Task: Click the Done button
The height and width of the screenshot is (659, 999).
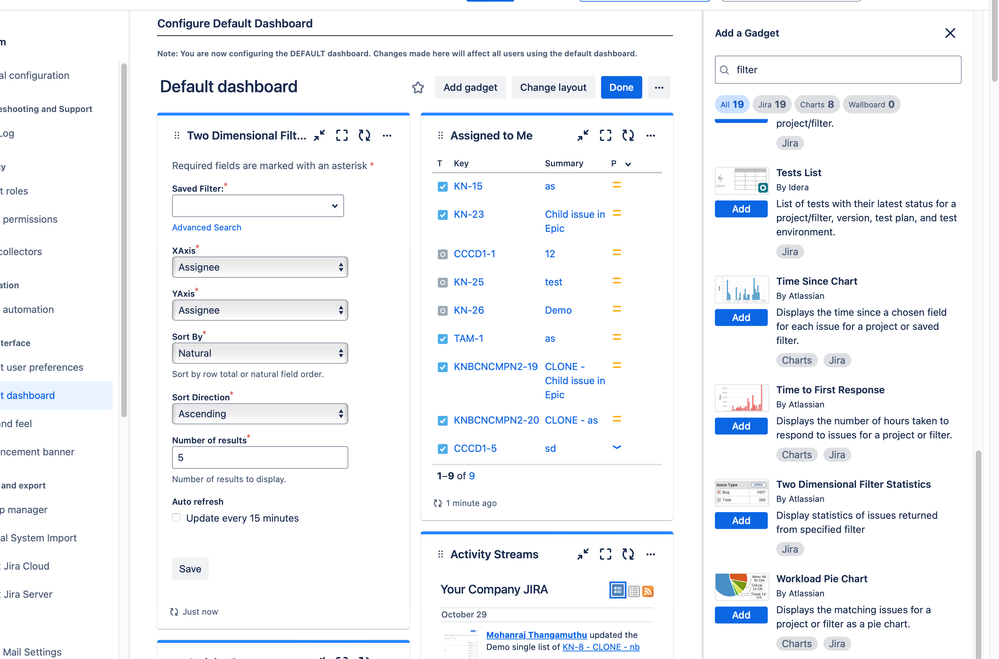Action: click(621, 87)
